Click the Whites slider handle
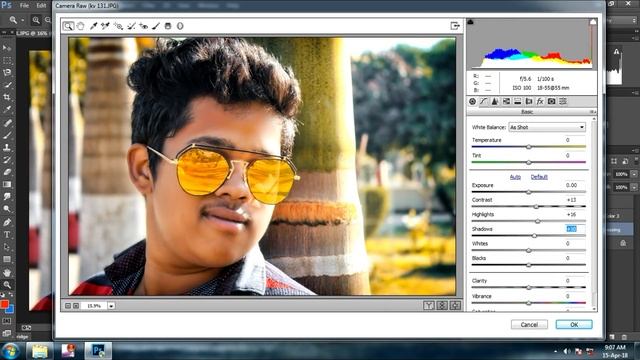This screenshot has width=640, height=360. click(529, 250)
